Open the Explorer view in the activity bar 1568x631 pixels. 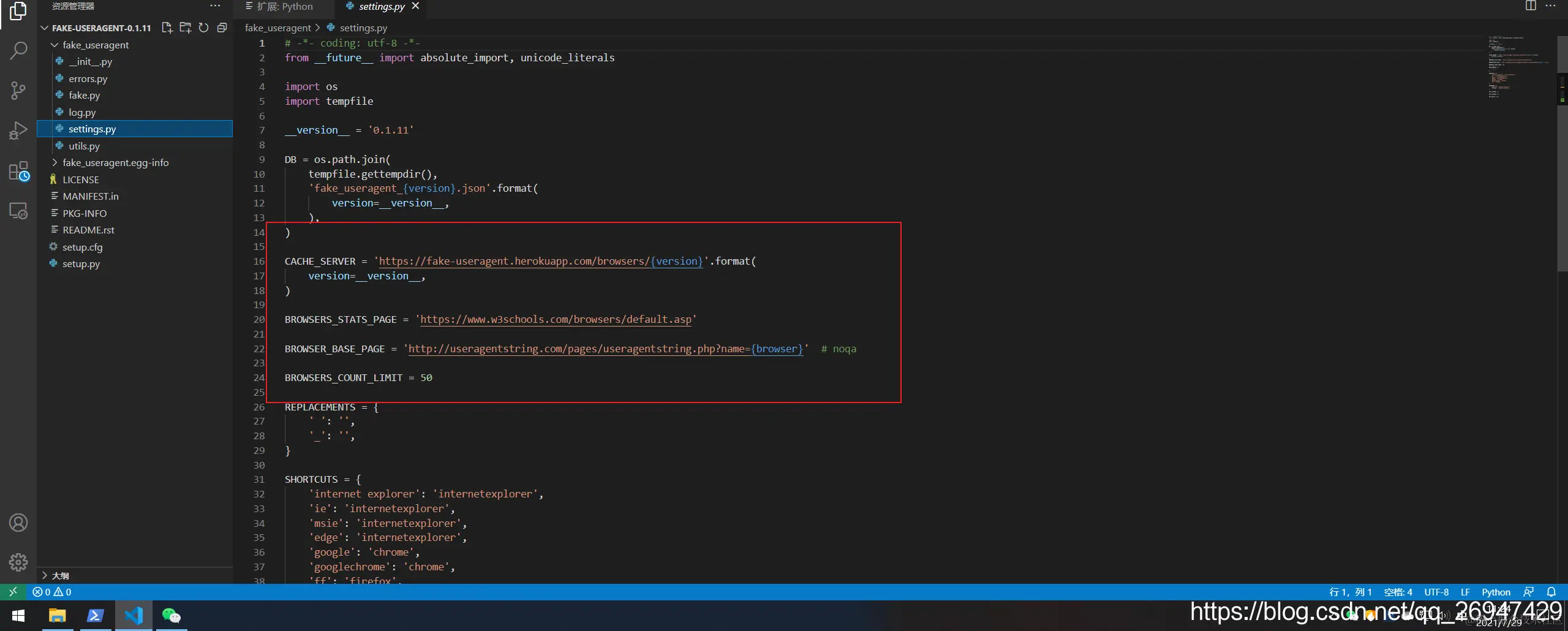(18, 11)
